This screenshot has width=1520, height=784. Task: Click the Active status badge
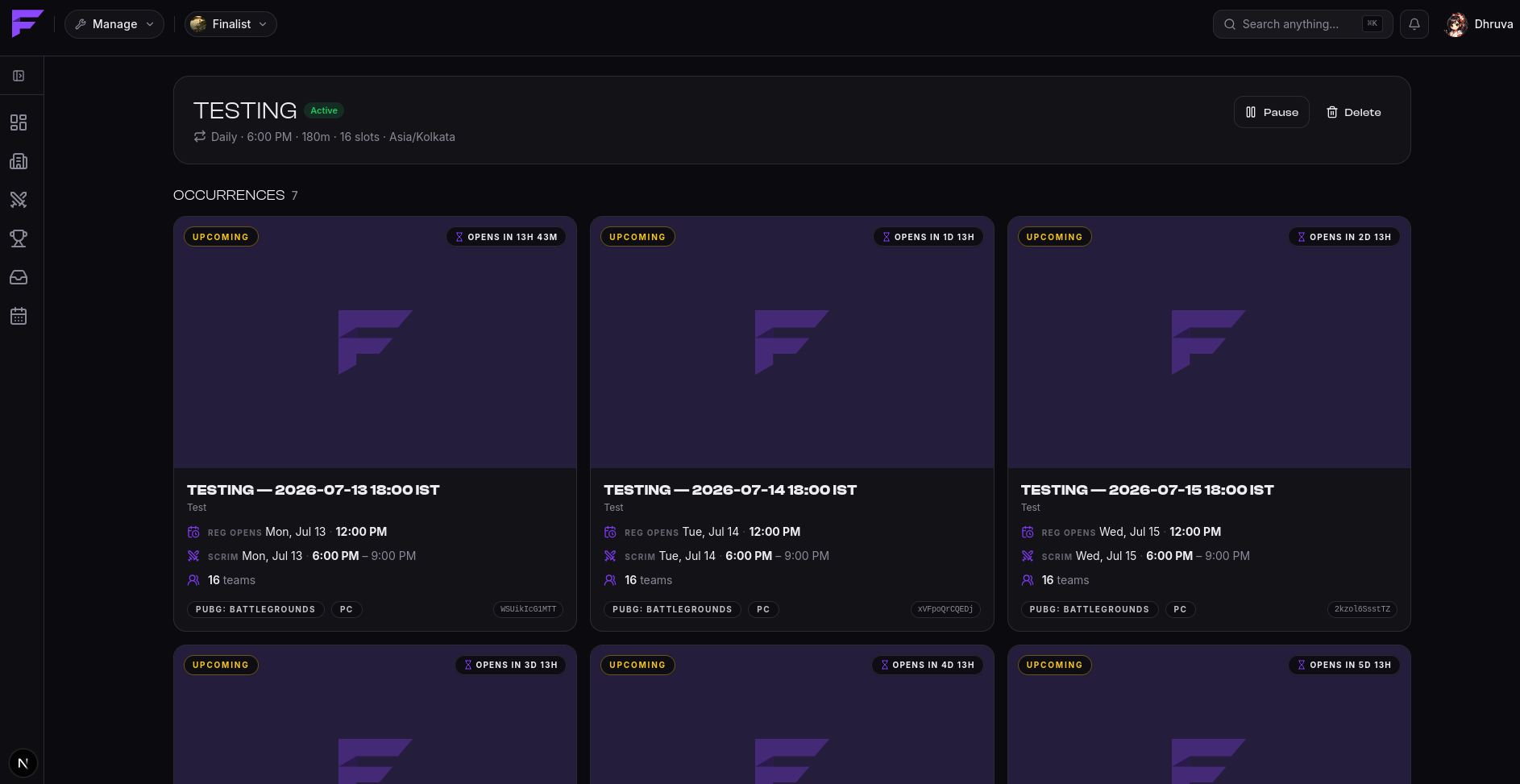[324, 110]
